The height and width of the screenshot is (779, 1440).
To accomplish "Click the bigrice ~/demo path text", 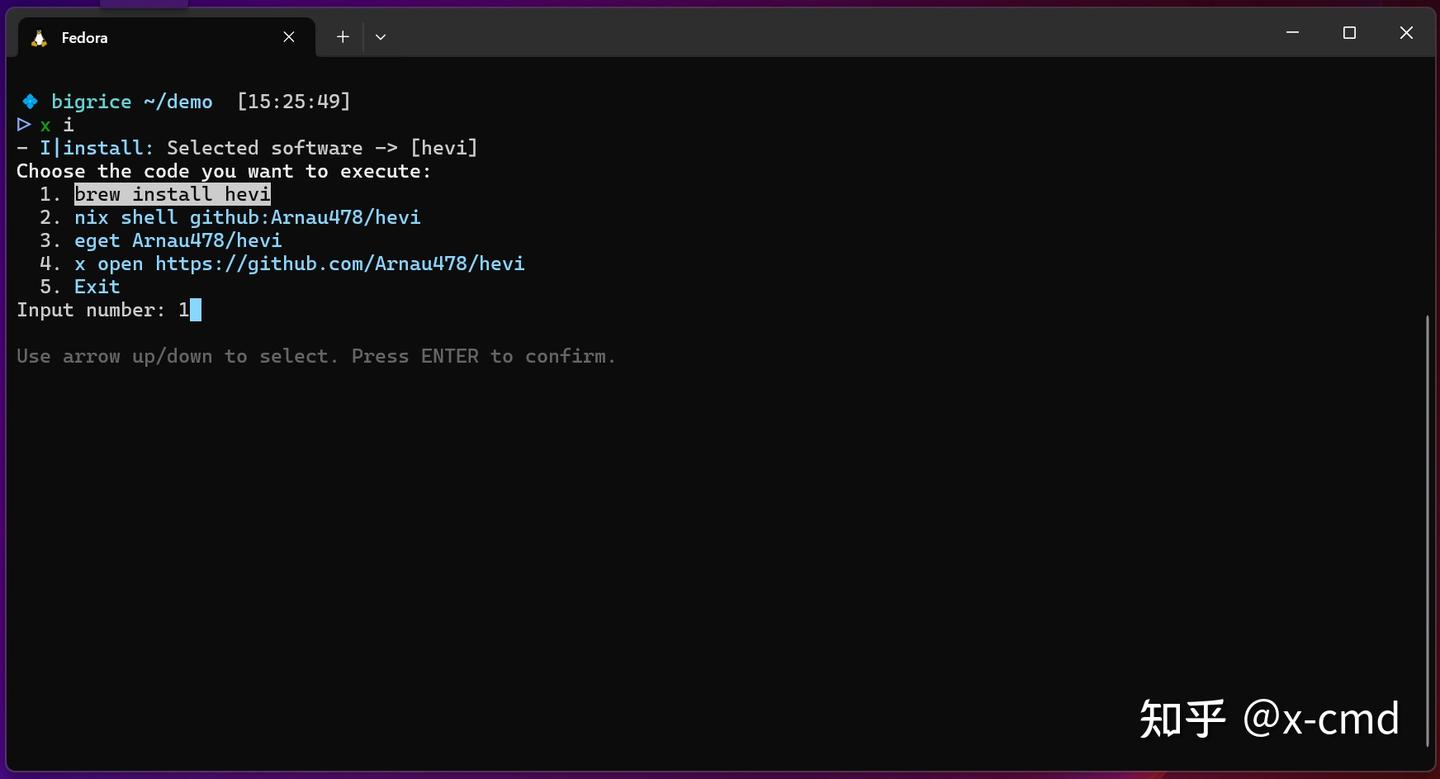I will [x=133, y=101].
